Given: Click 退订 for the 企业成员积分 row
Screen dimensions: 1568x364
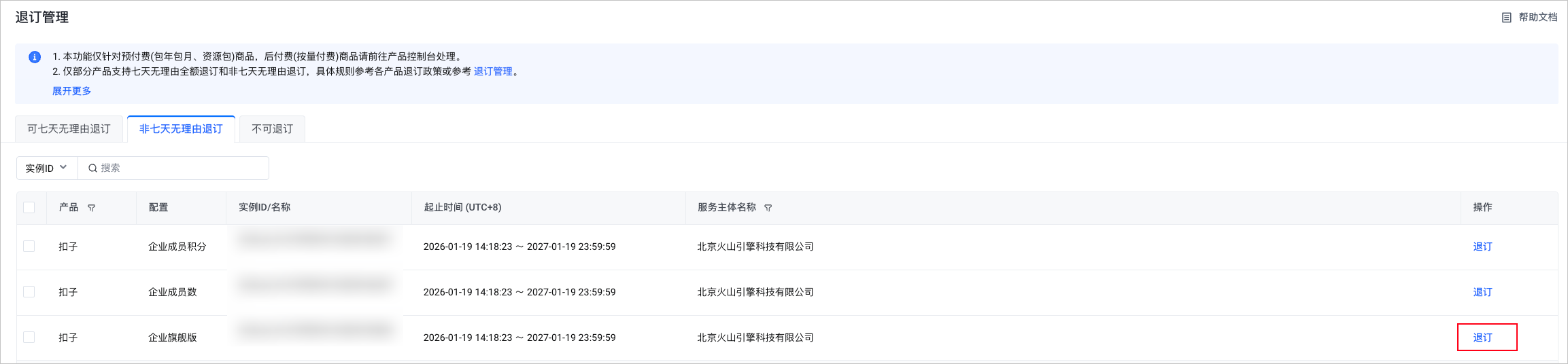Looking at the screenshot, I should tap(1482, 247).
